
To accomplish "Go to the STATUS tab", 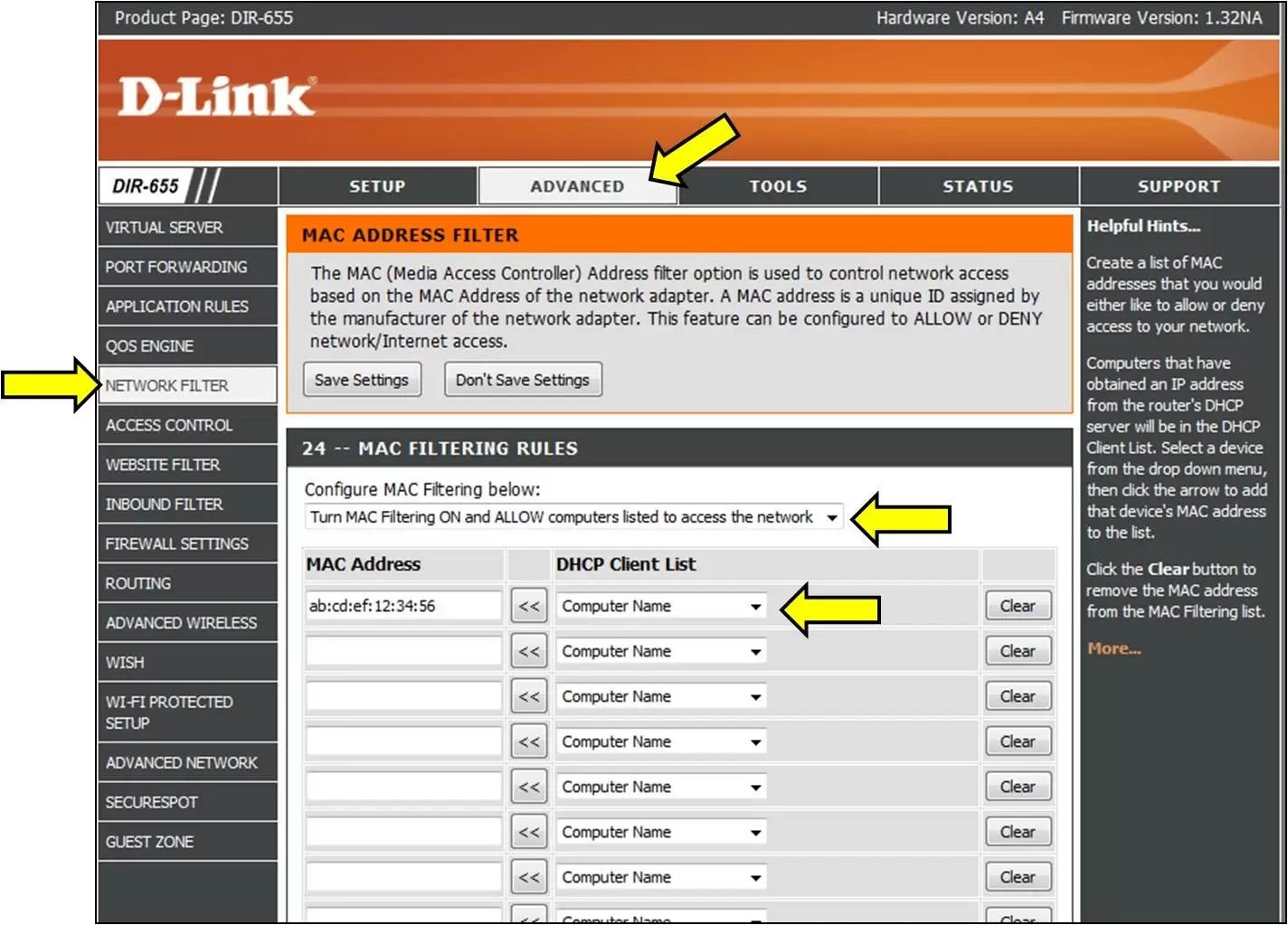I will (x=978, y=186).
